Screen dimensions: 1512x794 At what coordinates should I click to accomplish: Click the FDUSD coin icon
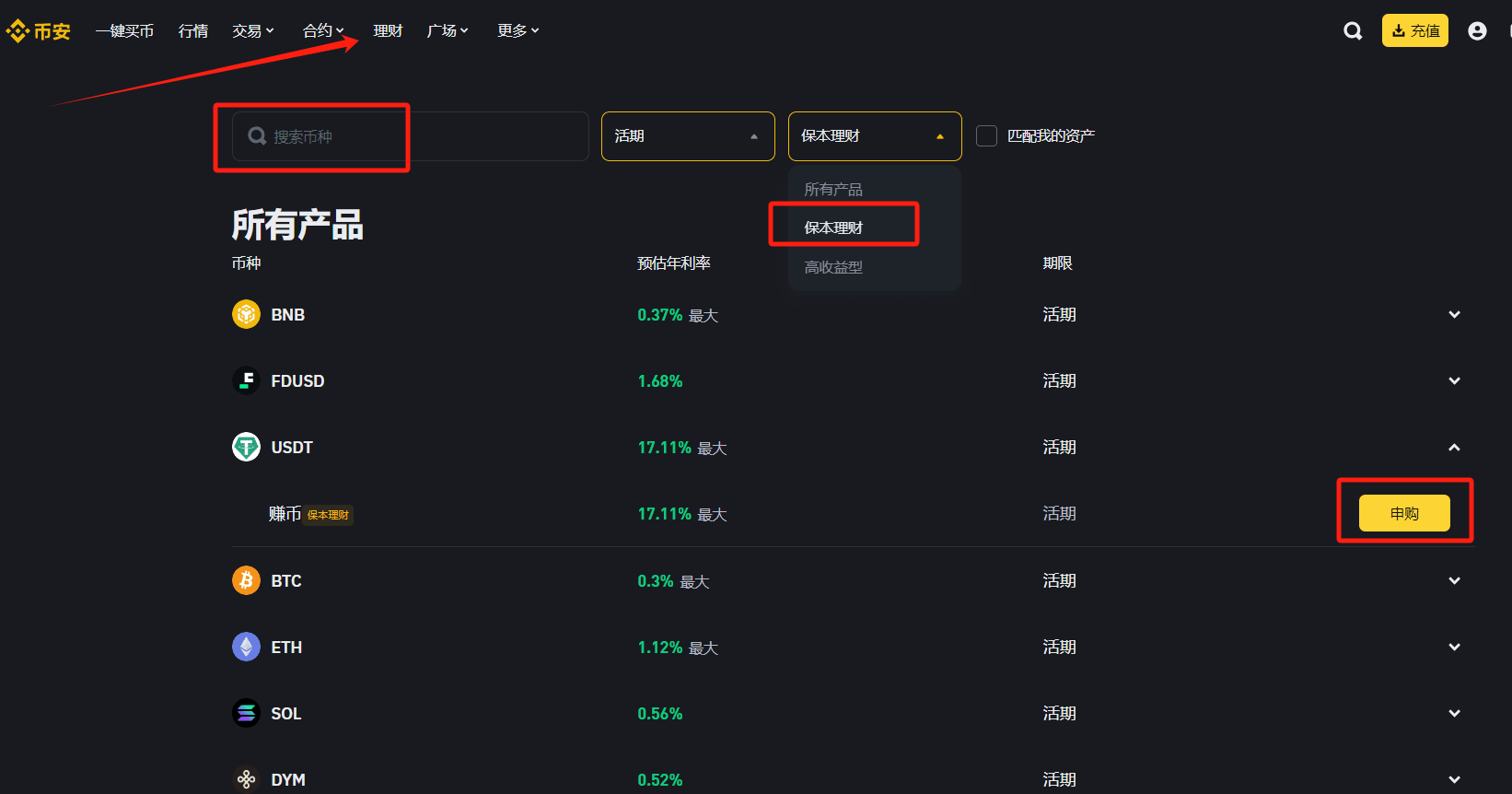click(x=246, y=380)
